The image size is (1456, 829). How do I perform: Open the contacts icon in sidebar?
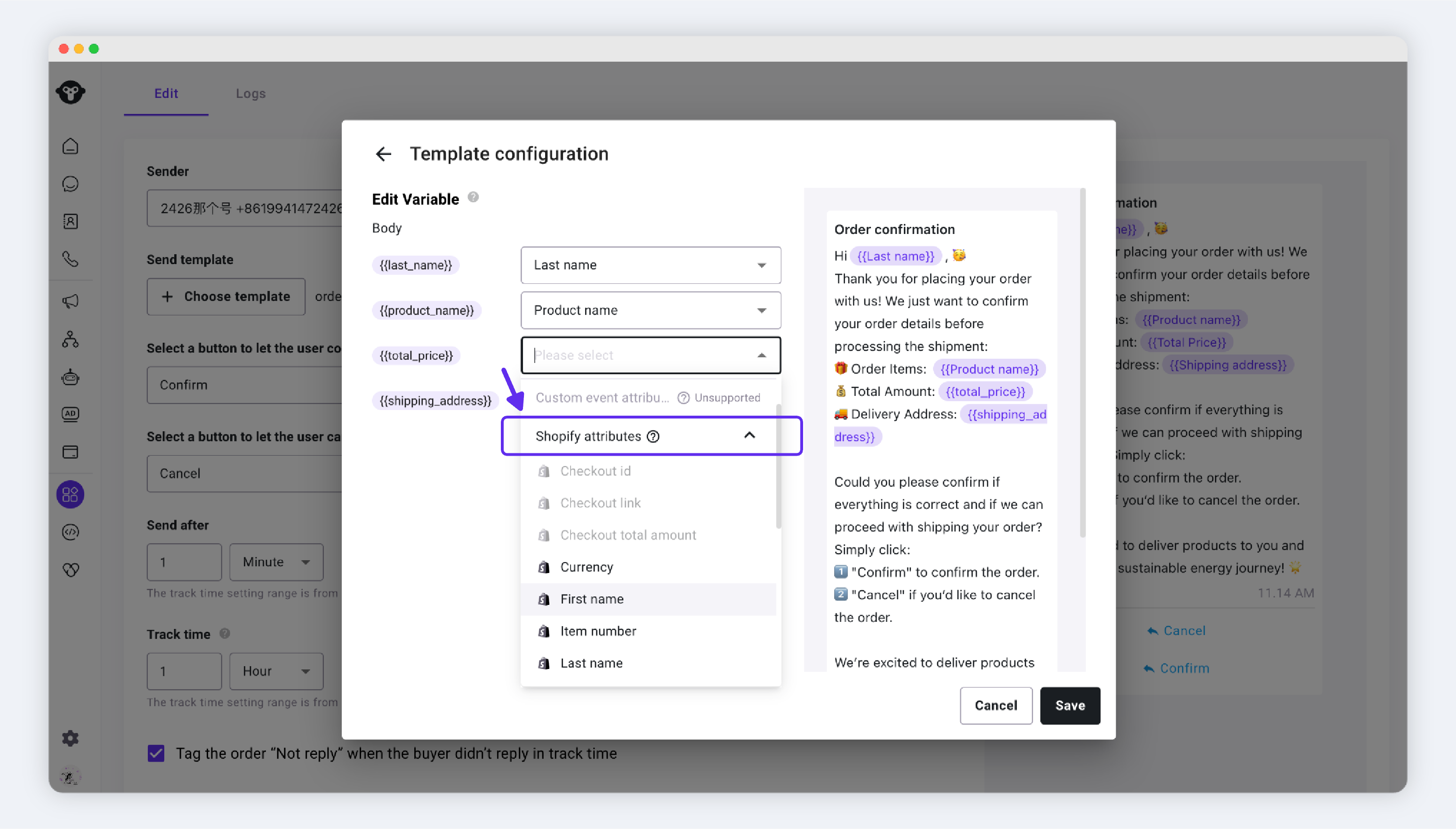(x=71, y=221)
